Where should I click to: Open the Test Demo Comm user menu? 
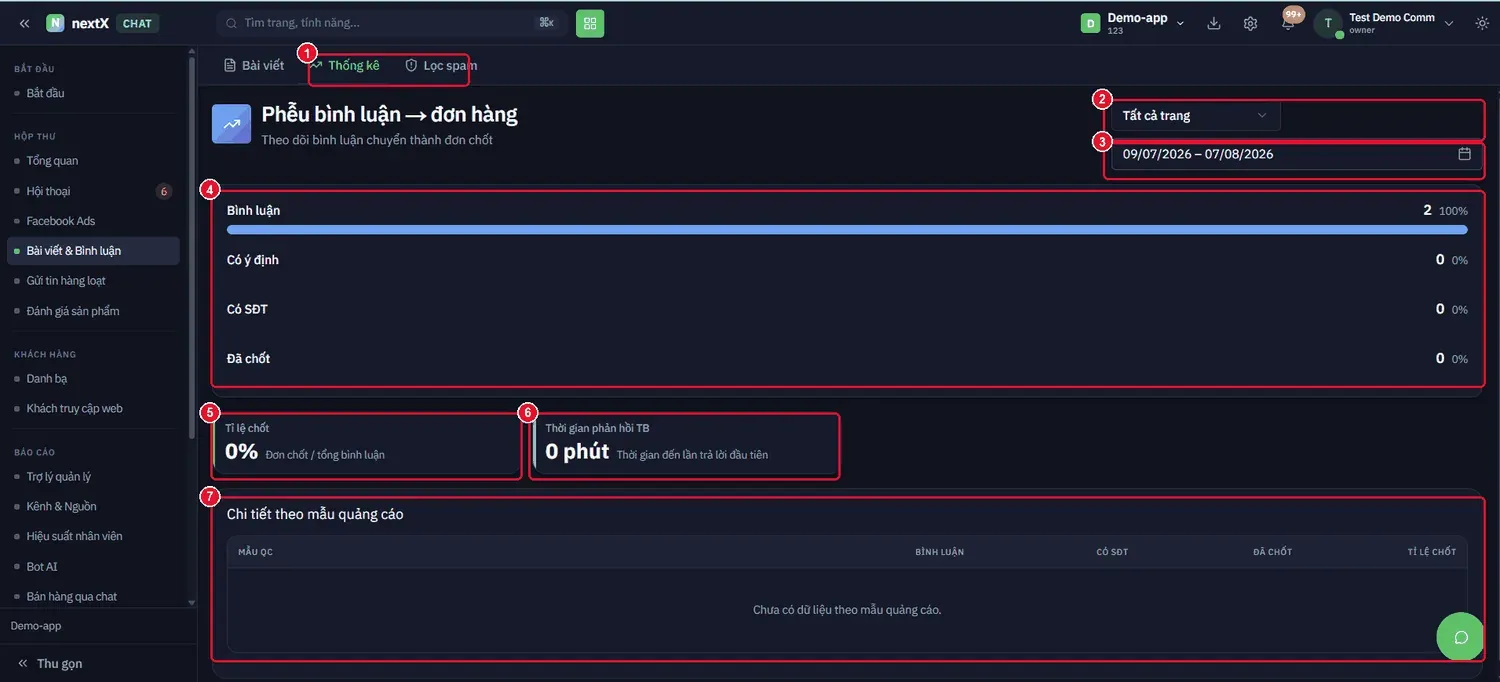(x=1385, y=23)
